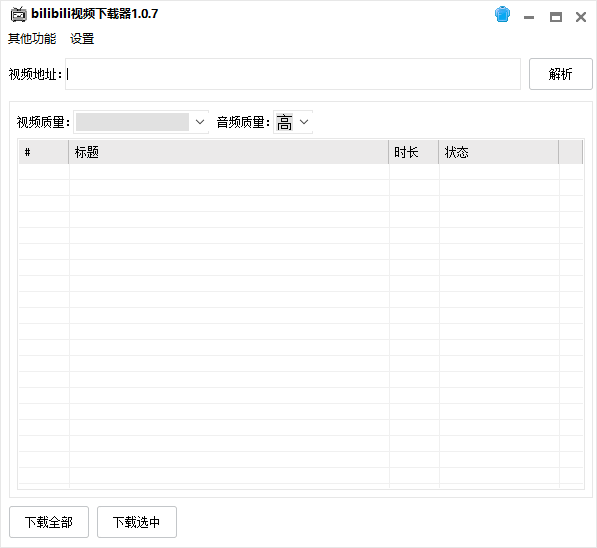Screen dimensions: 597x548
Task: Open the 其他功能 menu
Action: [x=32, y=38]
